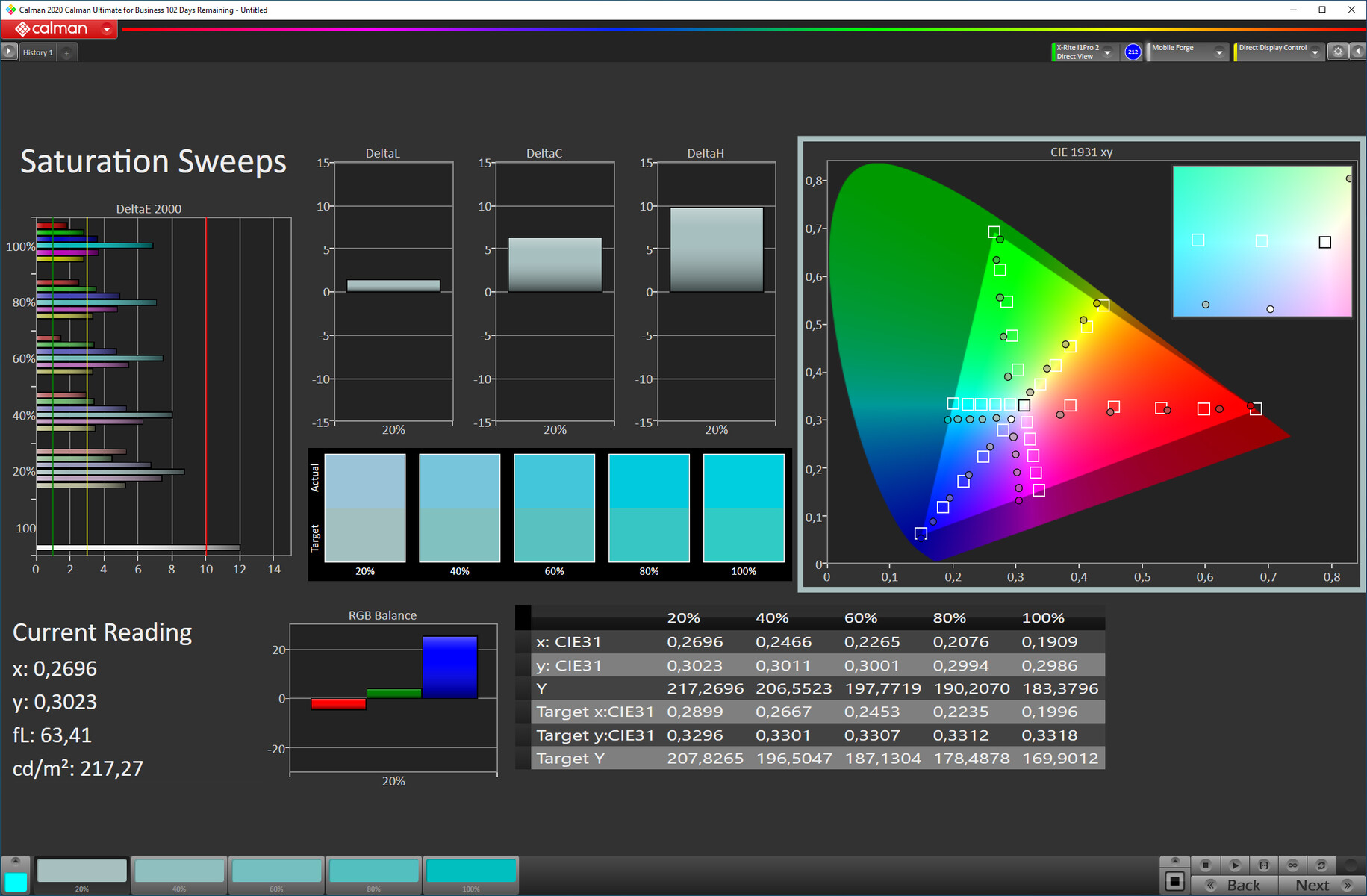This screenshot has width=1367, height=896.
Task: Select the 60% saturation swatch in bottom strip
Action: (x=276, y=874)
